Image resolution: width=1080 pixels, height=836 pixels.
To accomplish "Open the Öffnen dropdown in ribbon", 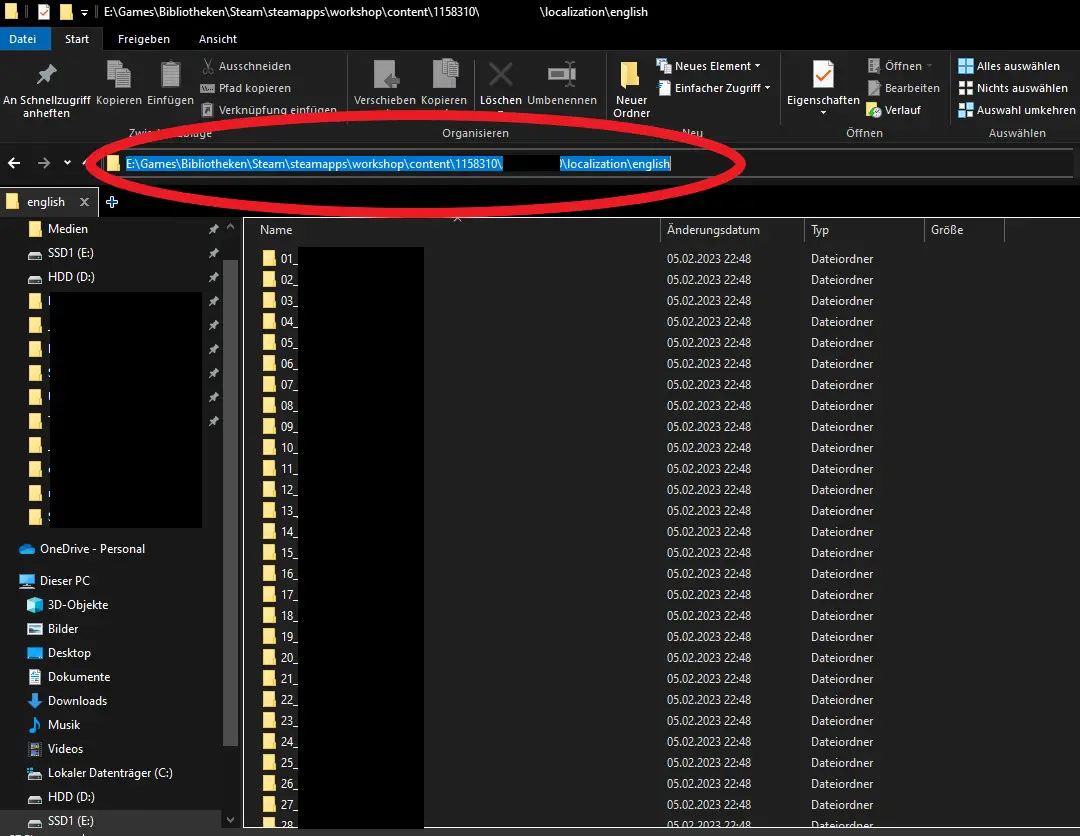I will click(900, 66).
